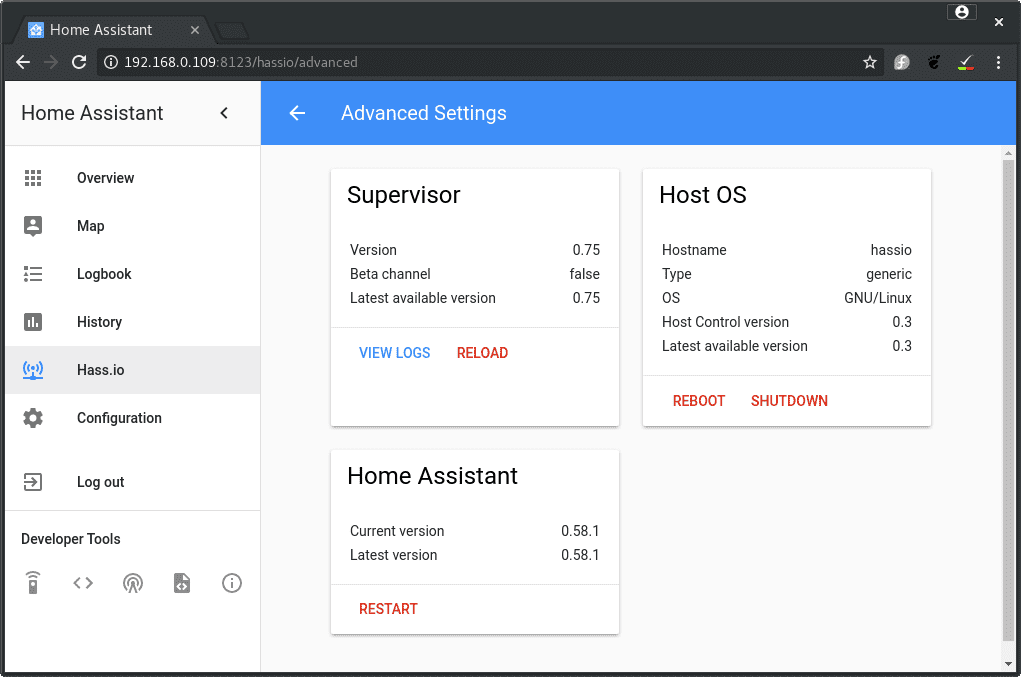
Task: Open the Events developer tool icon
Action: (132, 583)
